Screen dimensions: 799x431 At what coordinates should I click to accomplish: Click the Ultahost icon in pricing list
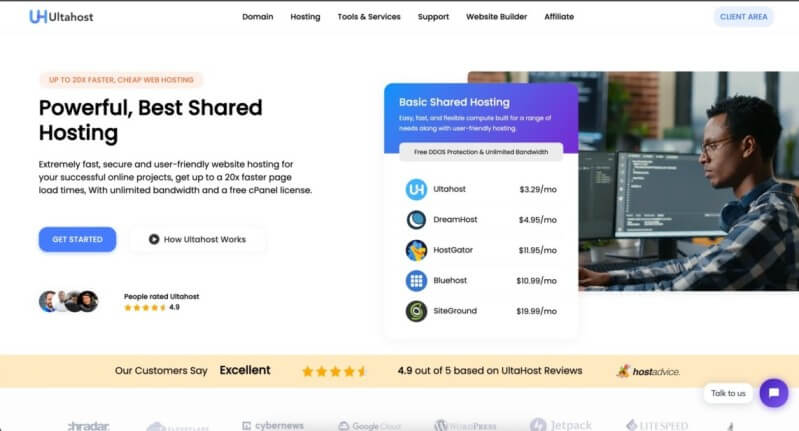point(416,189)
